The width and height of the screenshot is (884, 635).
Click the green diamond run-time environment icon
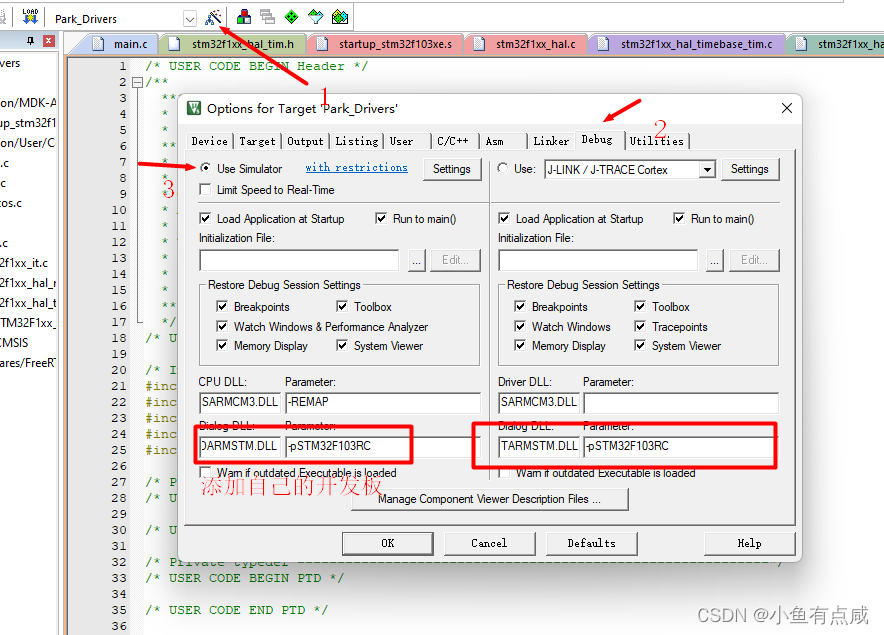[x=291, y=17]
